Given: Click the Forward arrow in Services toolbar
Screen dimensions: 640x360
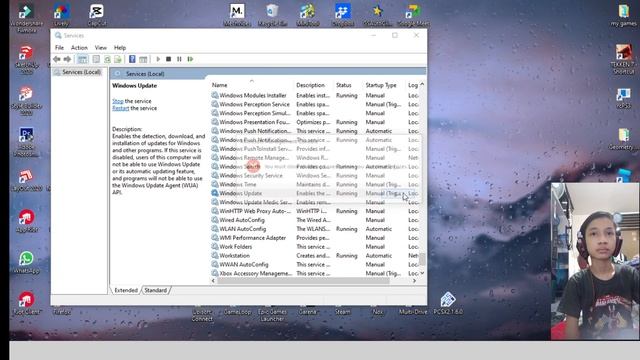Looking at the screenshot, I should tap(67, 59).
